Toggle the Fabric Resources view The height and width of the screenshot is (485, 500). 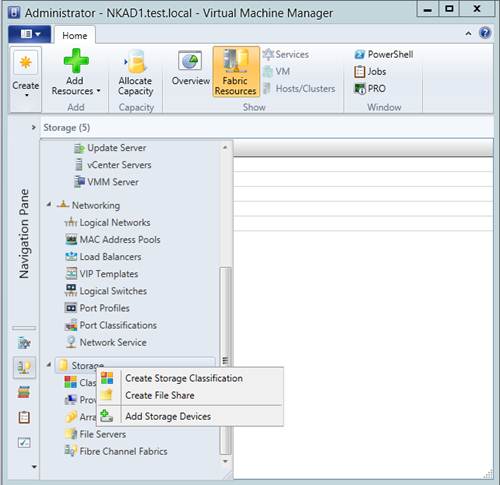[236, 72]
